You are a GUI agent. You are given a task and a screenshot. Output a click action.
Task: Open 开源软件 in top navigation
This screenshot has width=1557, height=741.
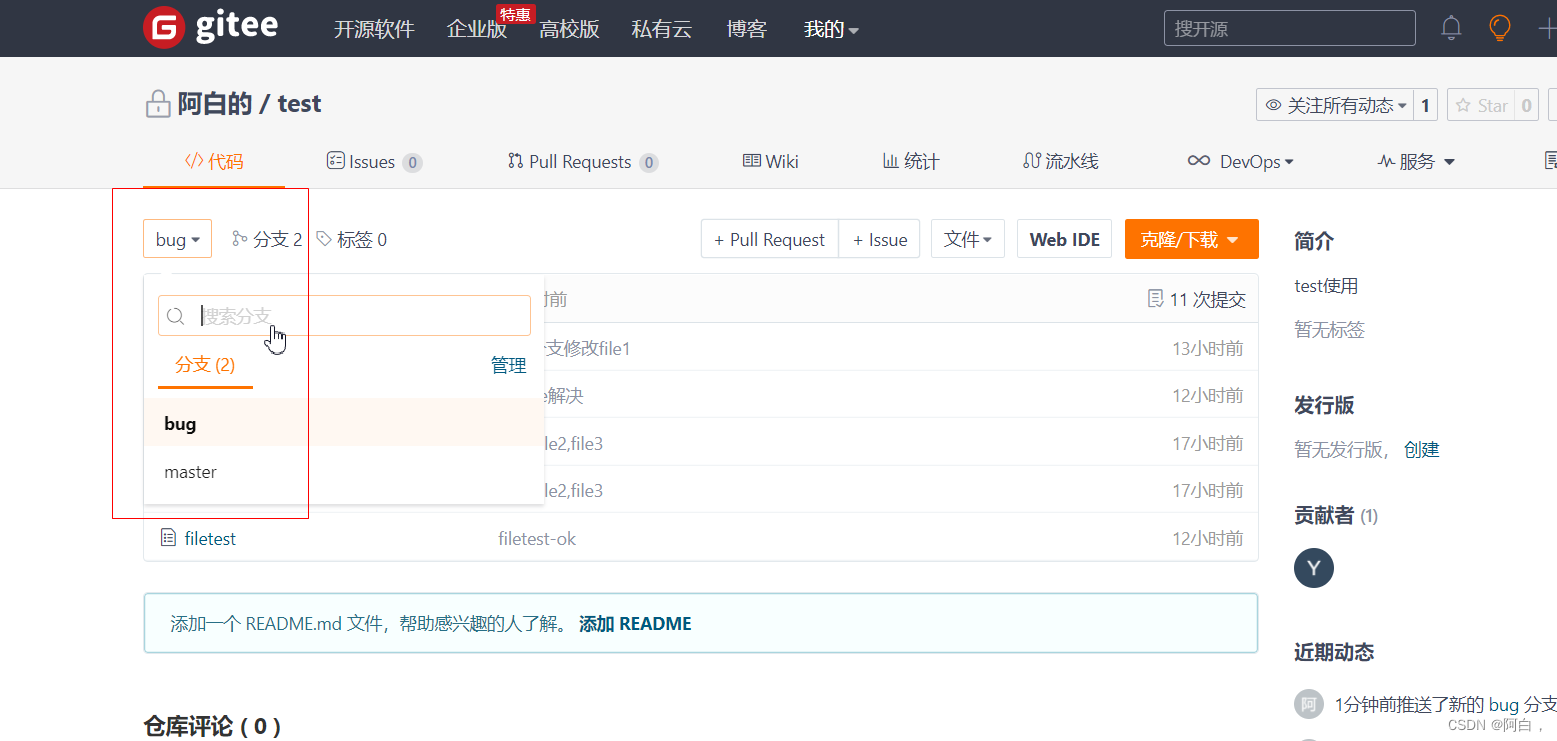[x=374, y=29]
